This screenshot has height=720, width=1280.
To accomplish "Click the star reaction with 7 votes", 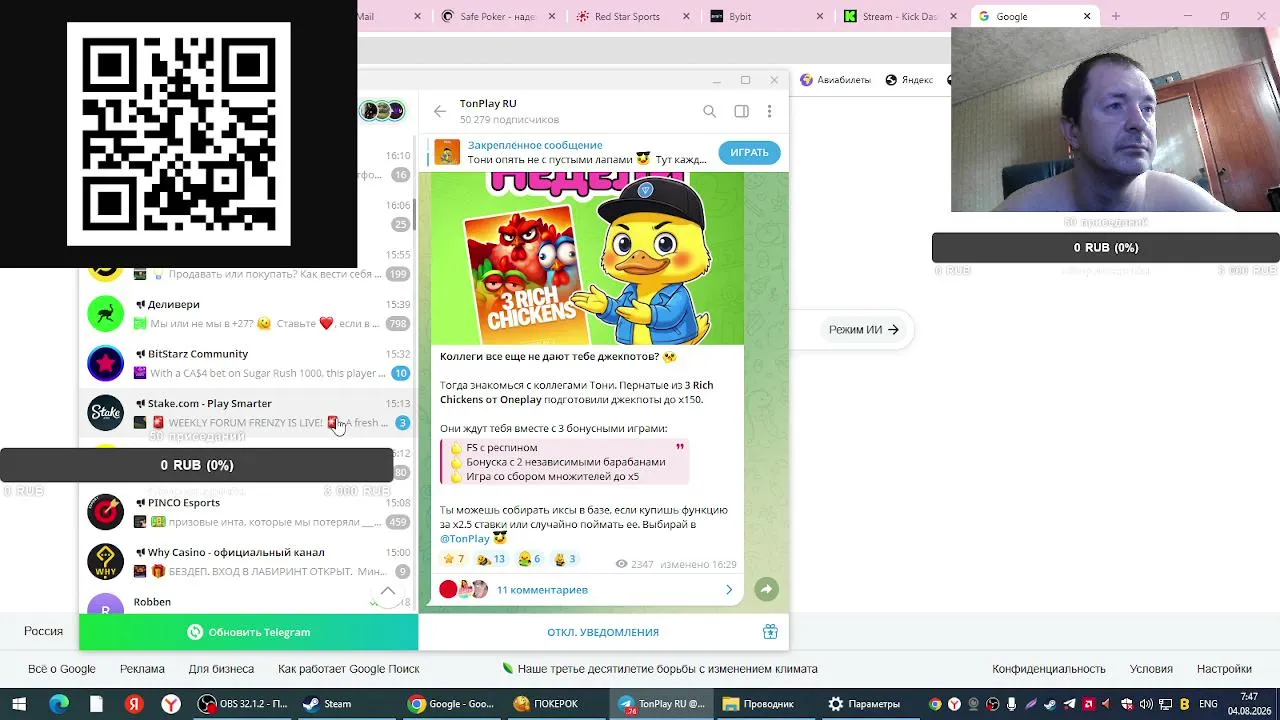I will 453,559.
